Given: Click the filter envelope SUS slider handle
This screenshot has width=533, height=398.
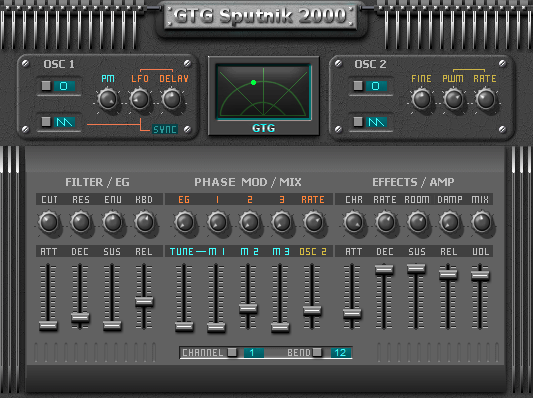Looking at the screenshot, I should coord(112,326).
